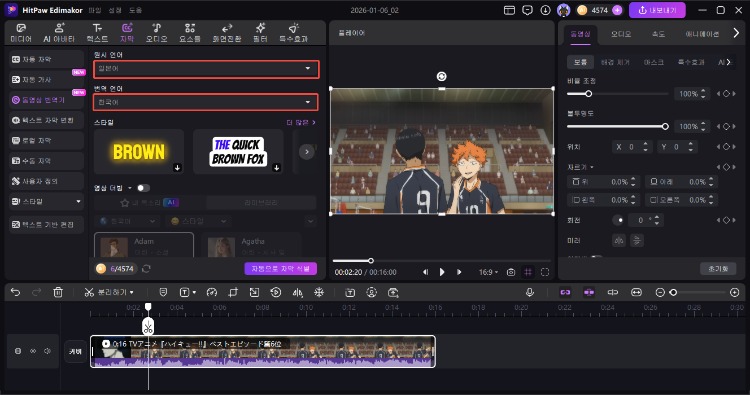750x395 pixels.
Task: Toggle the lock on the video track
Action: click(18, 351)
